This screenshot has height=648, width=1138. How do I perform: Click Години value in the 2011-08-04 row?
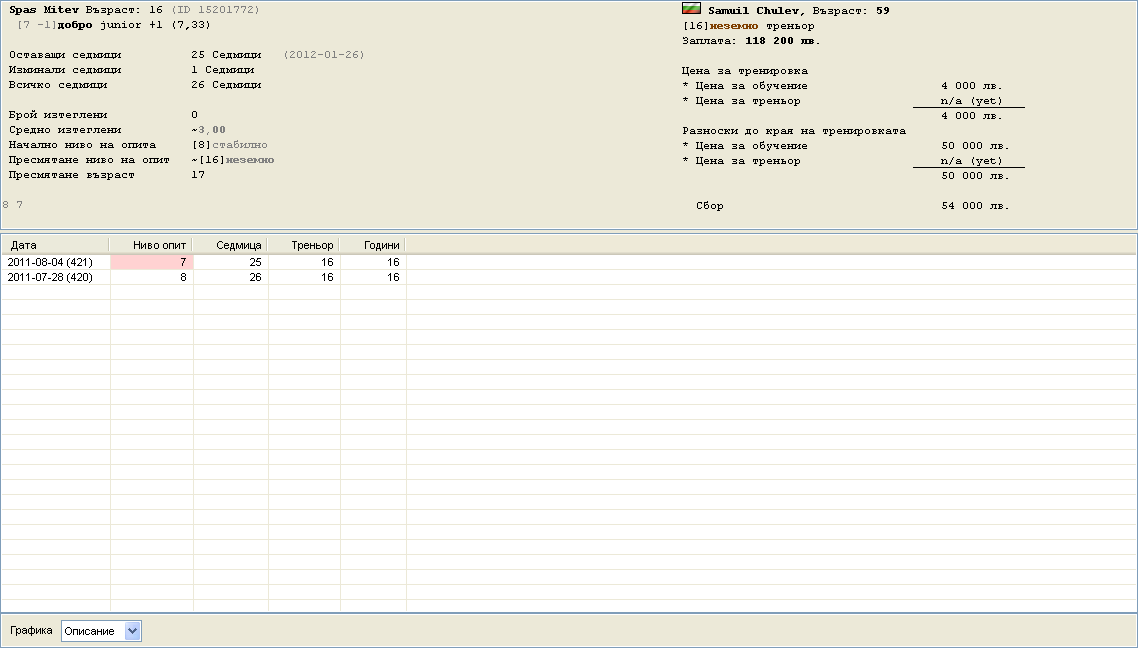coord(374,262)
